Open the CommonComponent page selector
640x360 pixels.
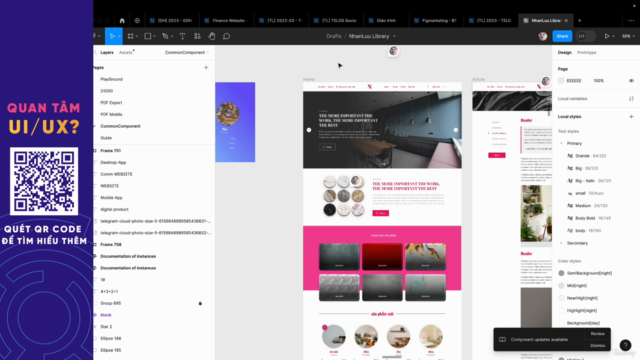(187, 53)
